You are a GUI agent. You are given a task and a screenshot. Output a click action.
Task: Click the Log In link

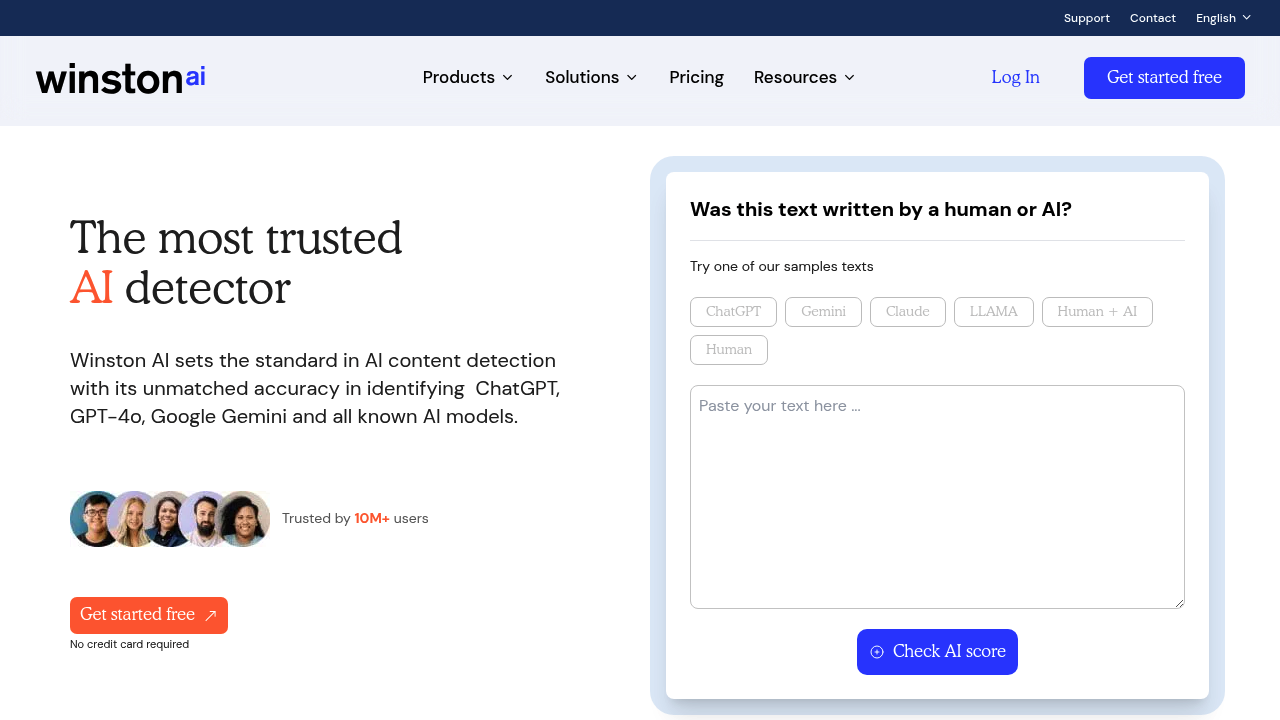point(1015,78)
